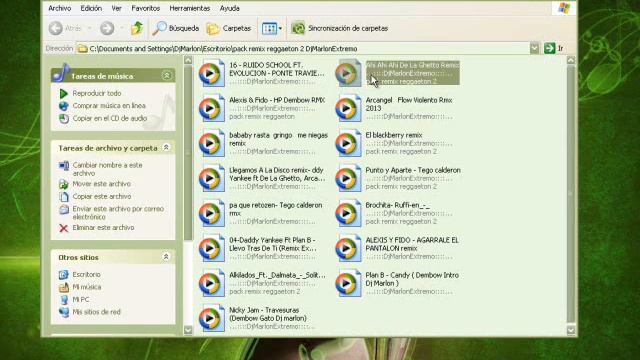640x360 pixels.
Task: Click the red X delete file icon
Action: pyautogui.click(x=63, y=228)
